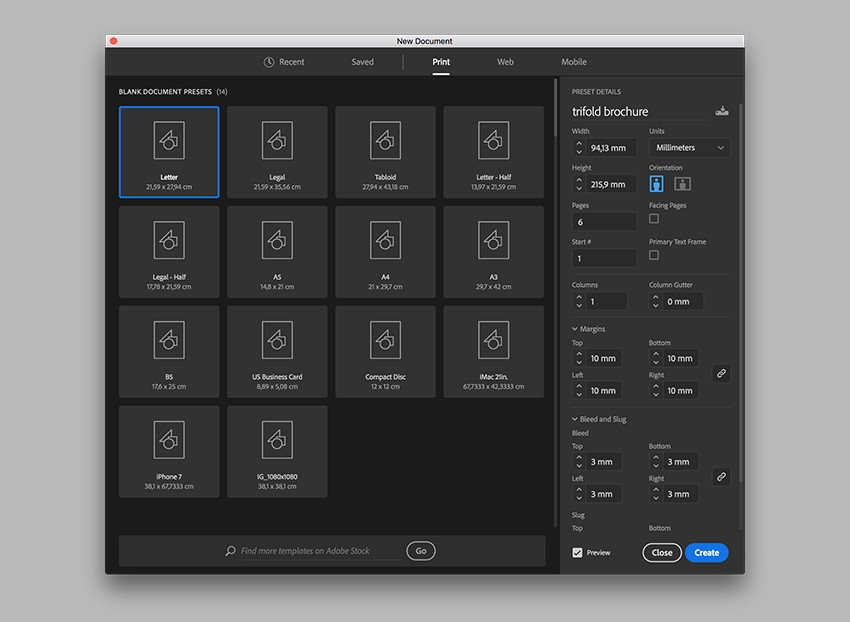850x622 pixels.
Task: Choose the IG_1080x1080 preset icon
Action: 277,440
